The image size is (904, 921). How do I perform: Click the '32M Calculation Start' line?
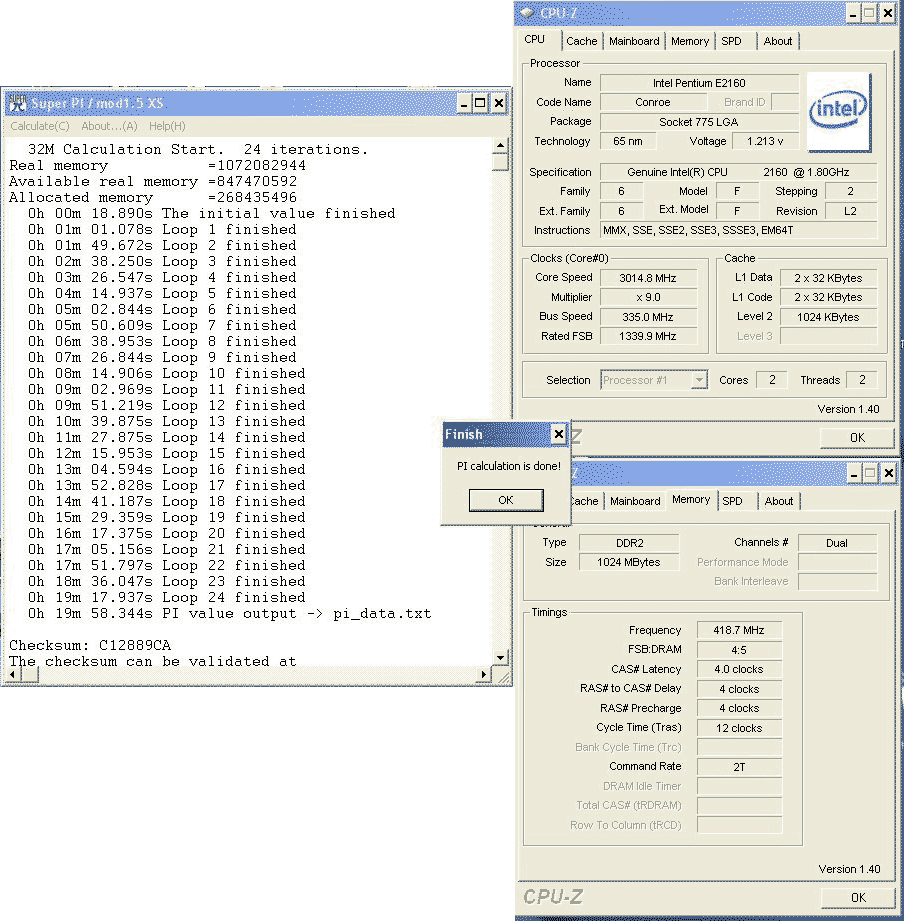pyautogui.click(x=197, y=150)
